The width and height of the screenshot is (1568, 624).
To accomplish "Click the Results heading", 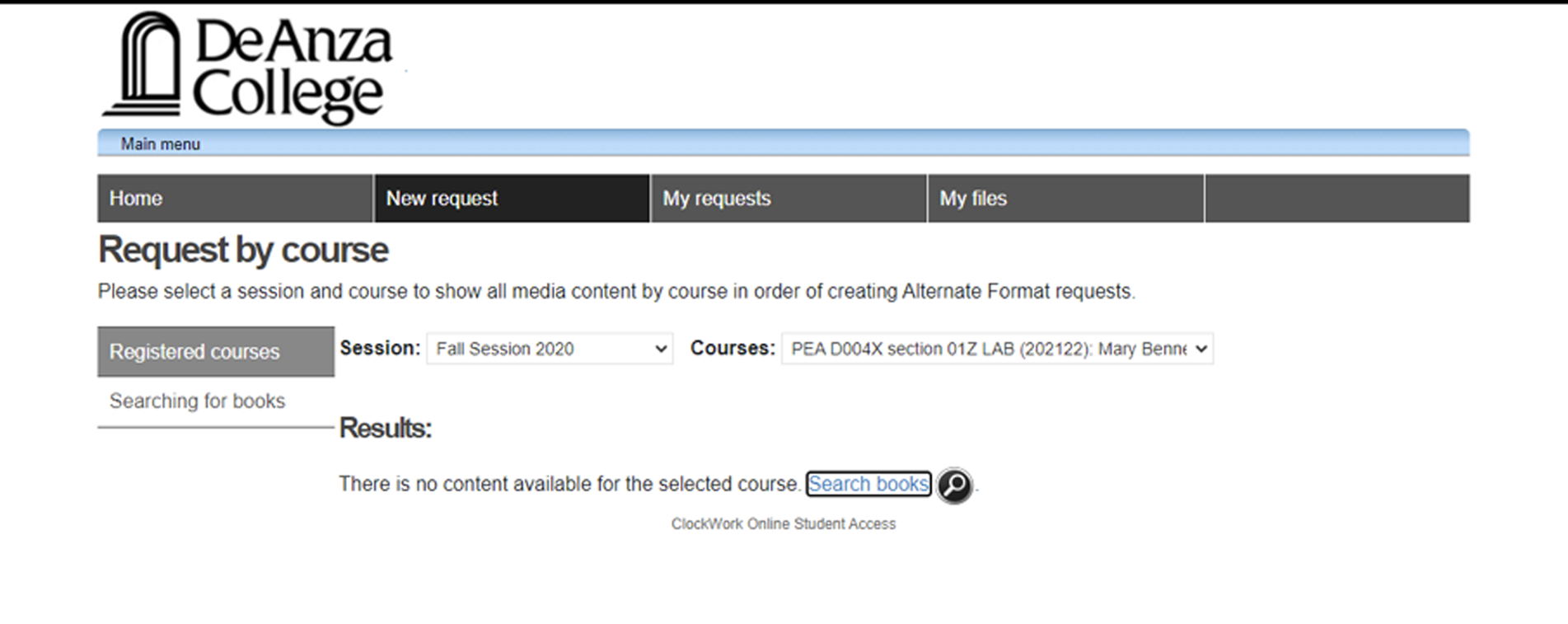I will (385, 429).
